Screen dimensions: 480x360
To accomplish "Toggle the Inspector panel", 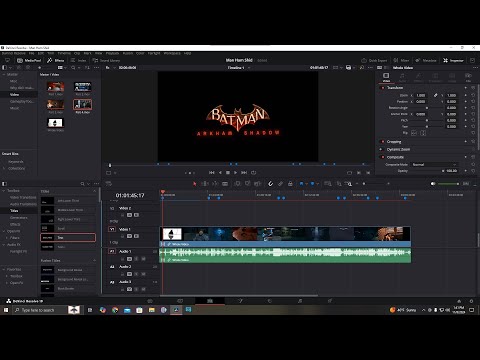I will (453, 60).
